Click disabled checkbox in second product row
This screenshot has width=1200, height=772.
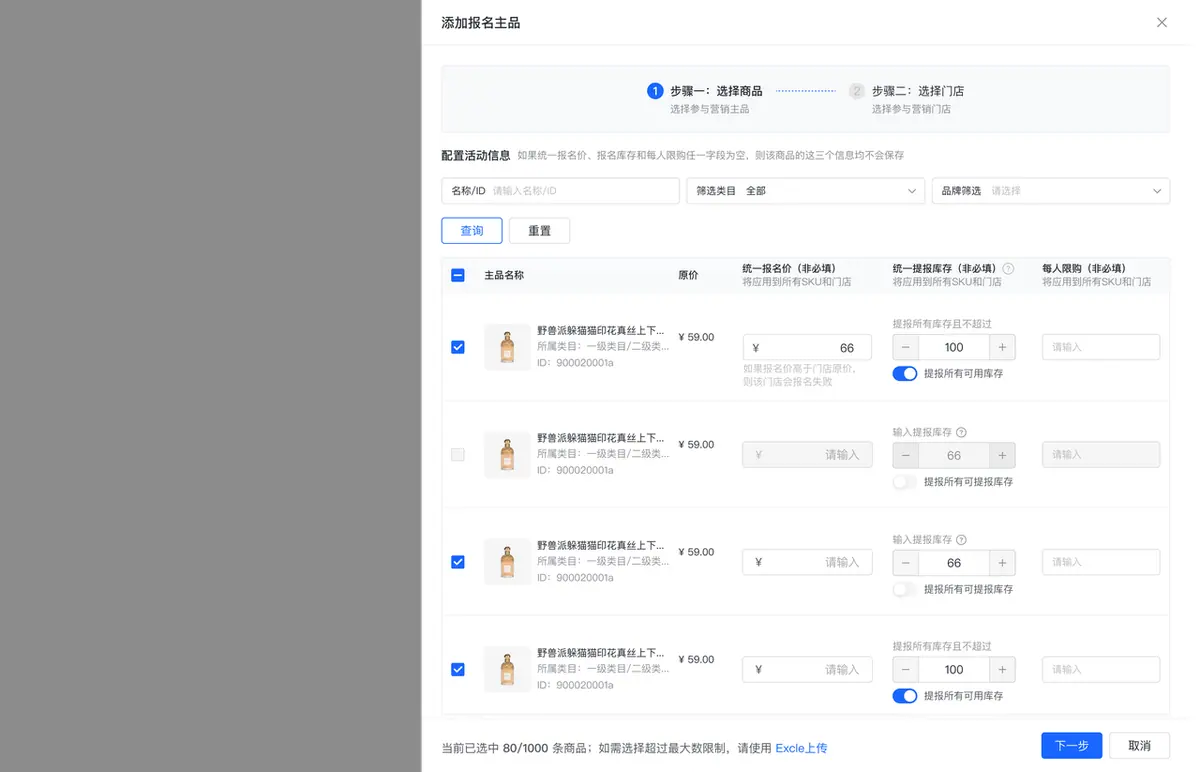pos(458,455)
